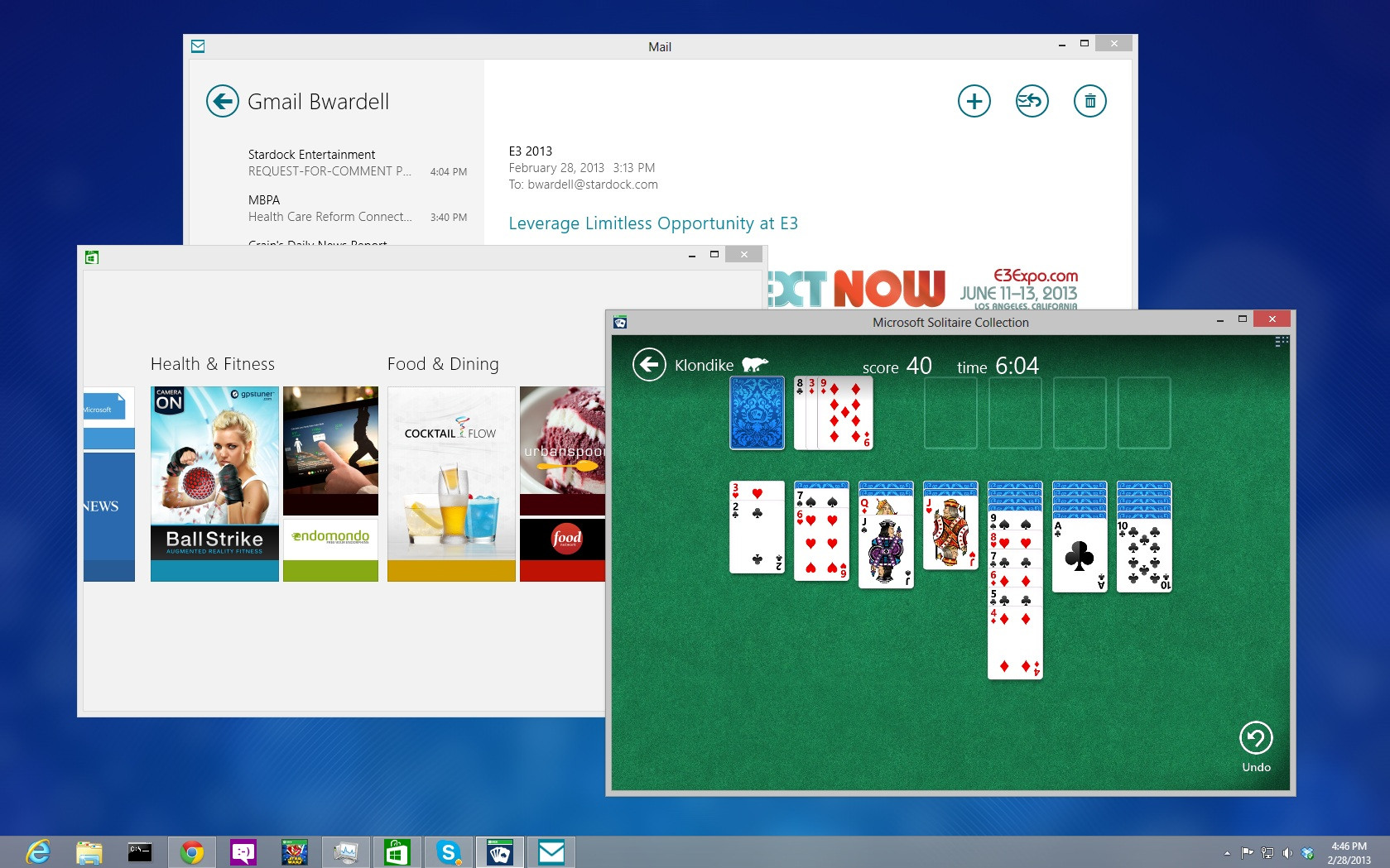1390x868 pixels.
Task: Open File Explorer from the taskbar
Action: click(89, 851)
